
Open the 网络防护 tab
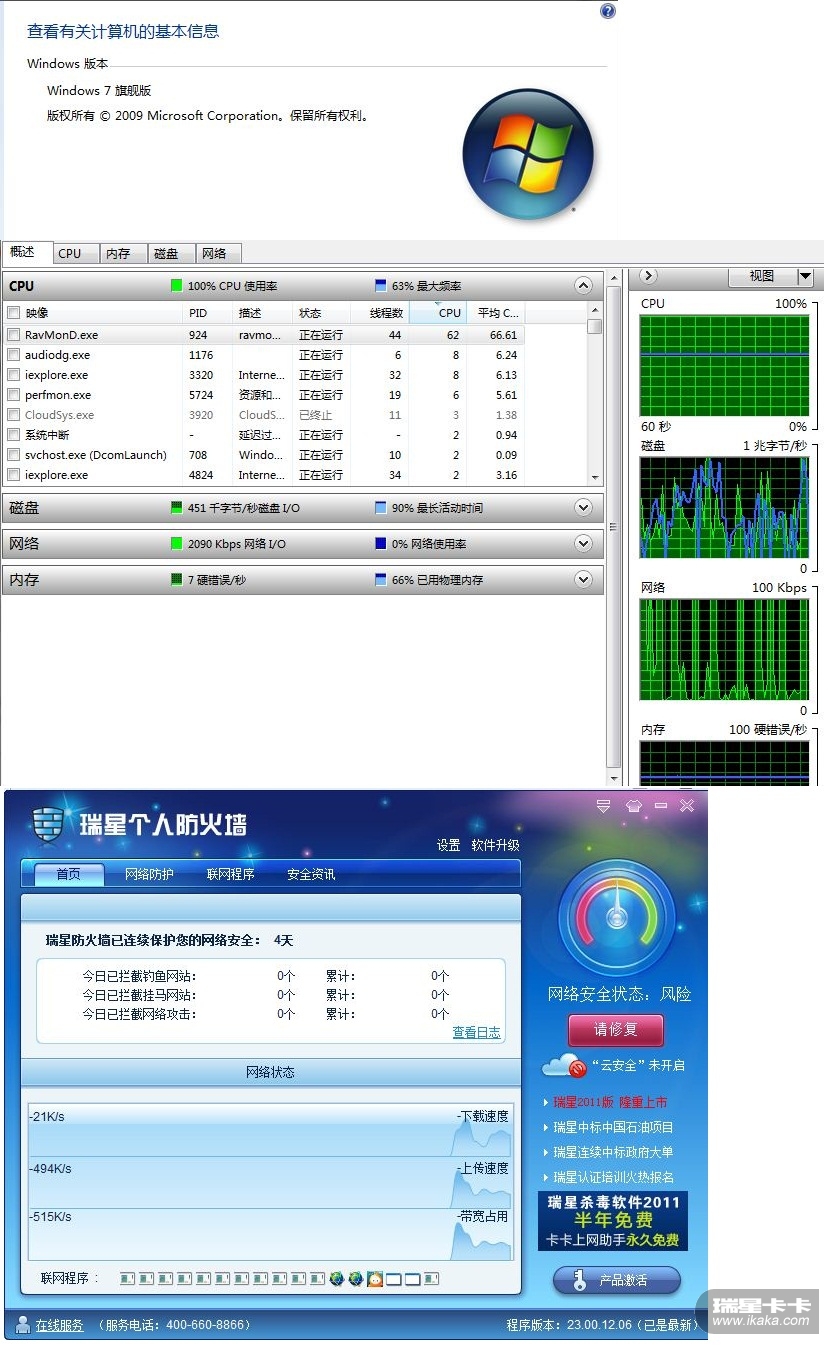149,874
